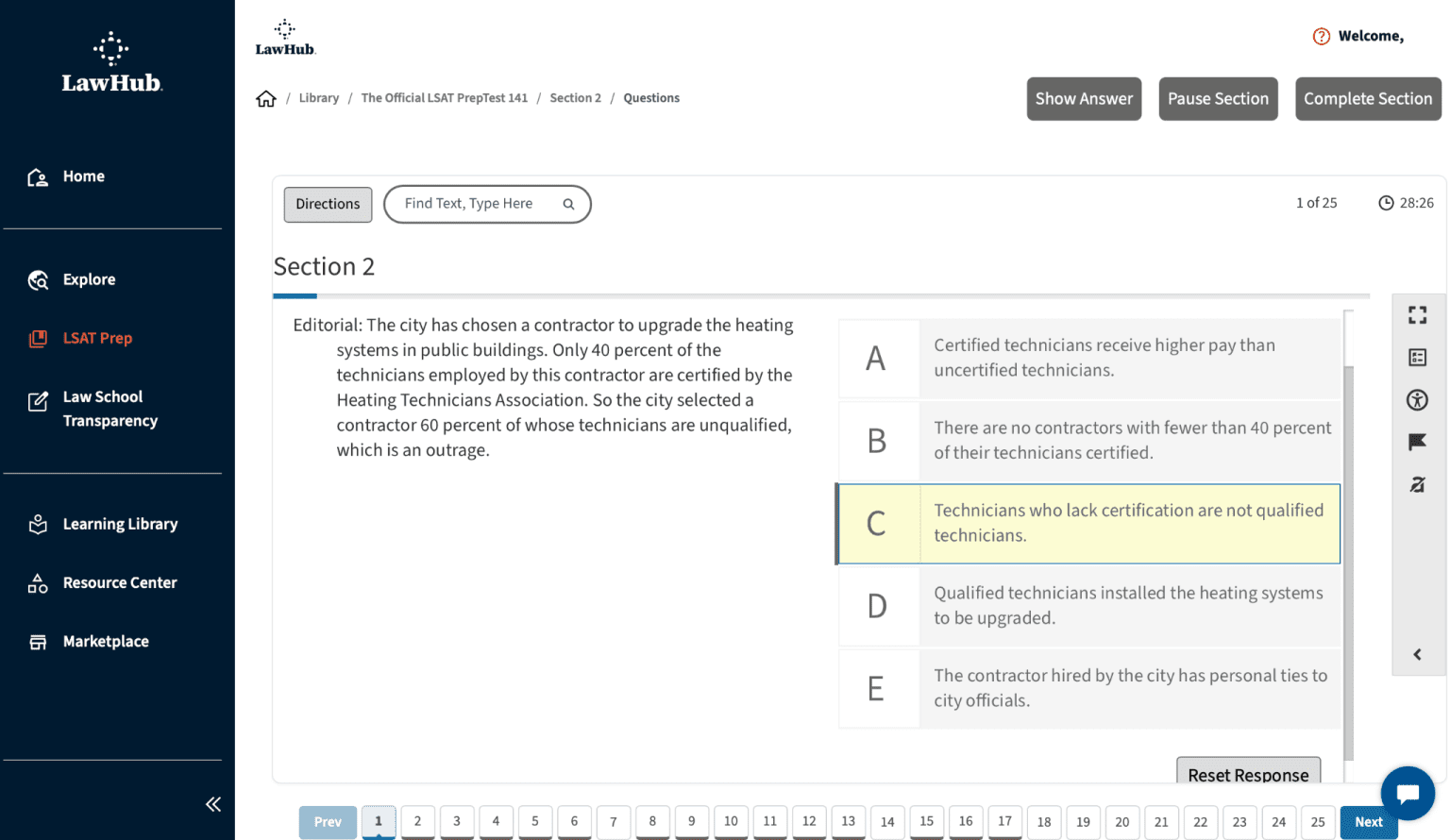Click the Find Text search field
Screen dimensions: 1450x840
point(487,204)
